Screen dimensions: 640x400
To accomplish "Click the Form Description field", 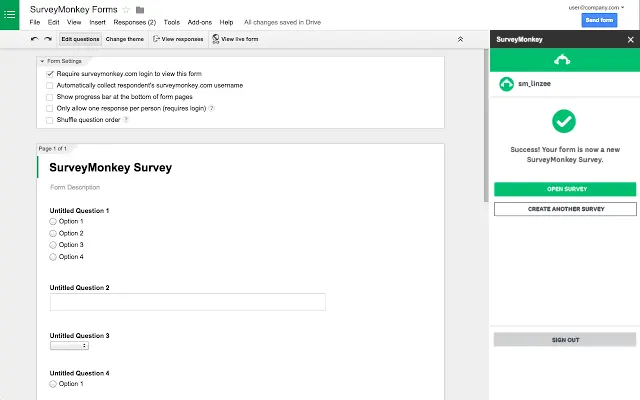I will pos(75,187).
